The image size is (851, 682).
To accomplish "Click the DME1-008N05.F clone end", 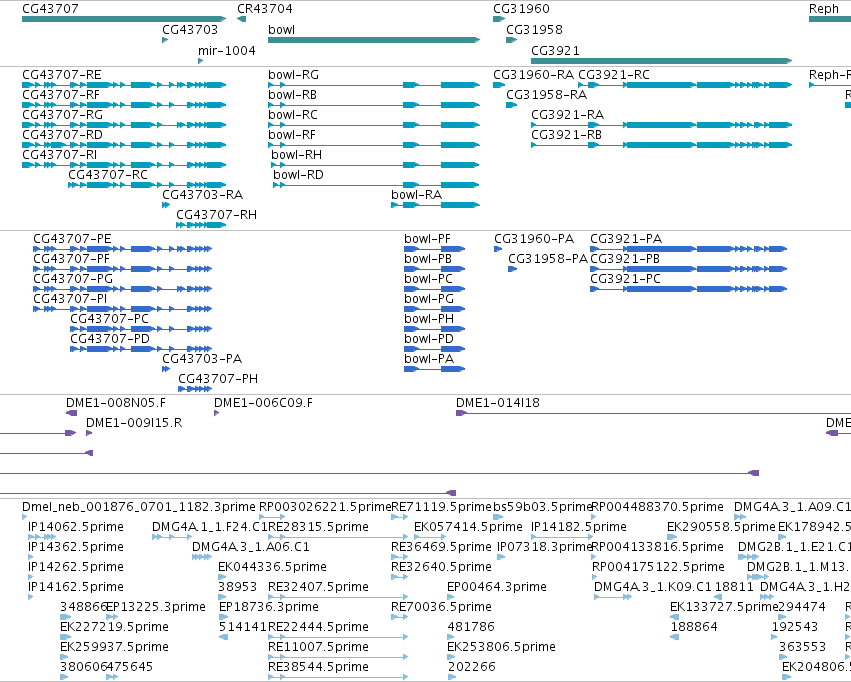I will click(72, 413).
